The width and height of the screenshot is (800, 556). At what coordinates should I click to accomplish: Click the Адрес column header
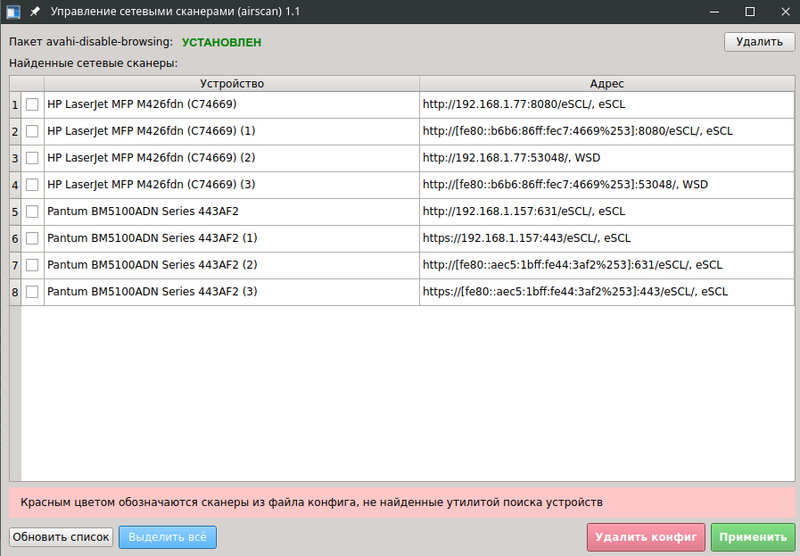click(x=606, y=83)
